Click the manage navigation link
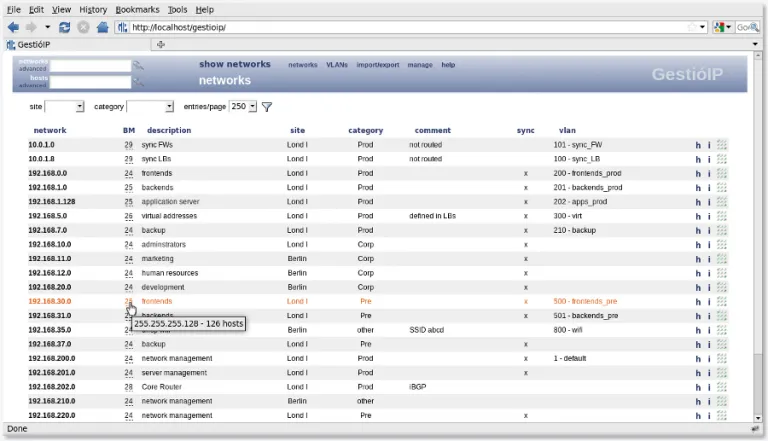 pyautogui.click(x=420, y=65)
